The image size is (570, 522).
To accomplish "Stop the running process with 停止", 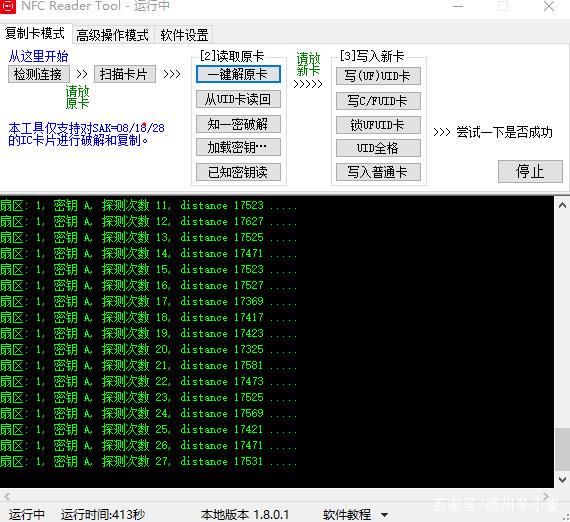I will pyautogui.click(x=530, y=171).
